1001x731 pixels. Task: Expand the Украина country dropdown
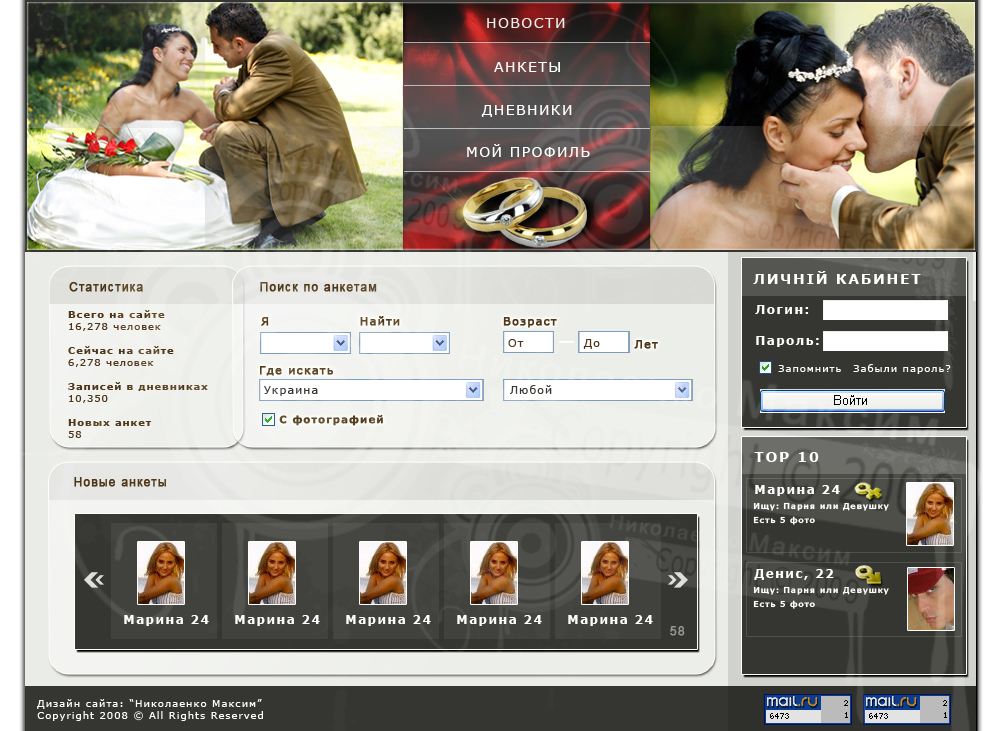(x=371, y=390)
